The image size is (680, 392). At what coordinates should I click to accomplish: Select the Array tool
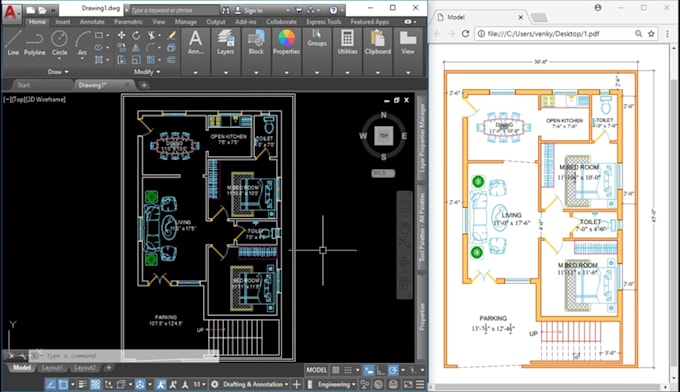click(x=151, y=60)
